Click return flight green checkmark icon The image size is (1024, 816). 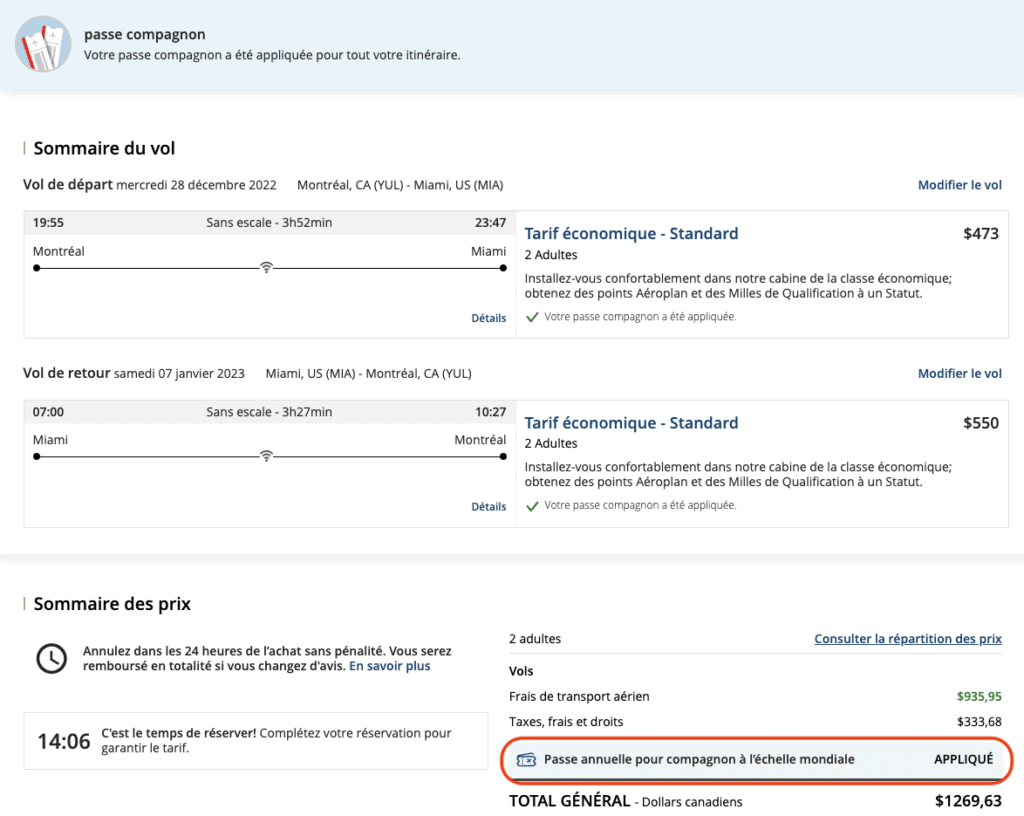[532, 506]
